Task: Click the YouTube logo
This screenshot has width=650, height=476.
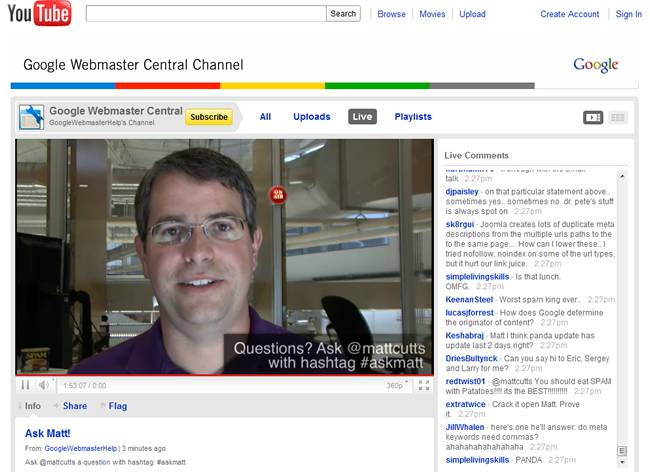Action: click(x=38, y=14)
